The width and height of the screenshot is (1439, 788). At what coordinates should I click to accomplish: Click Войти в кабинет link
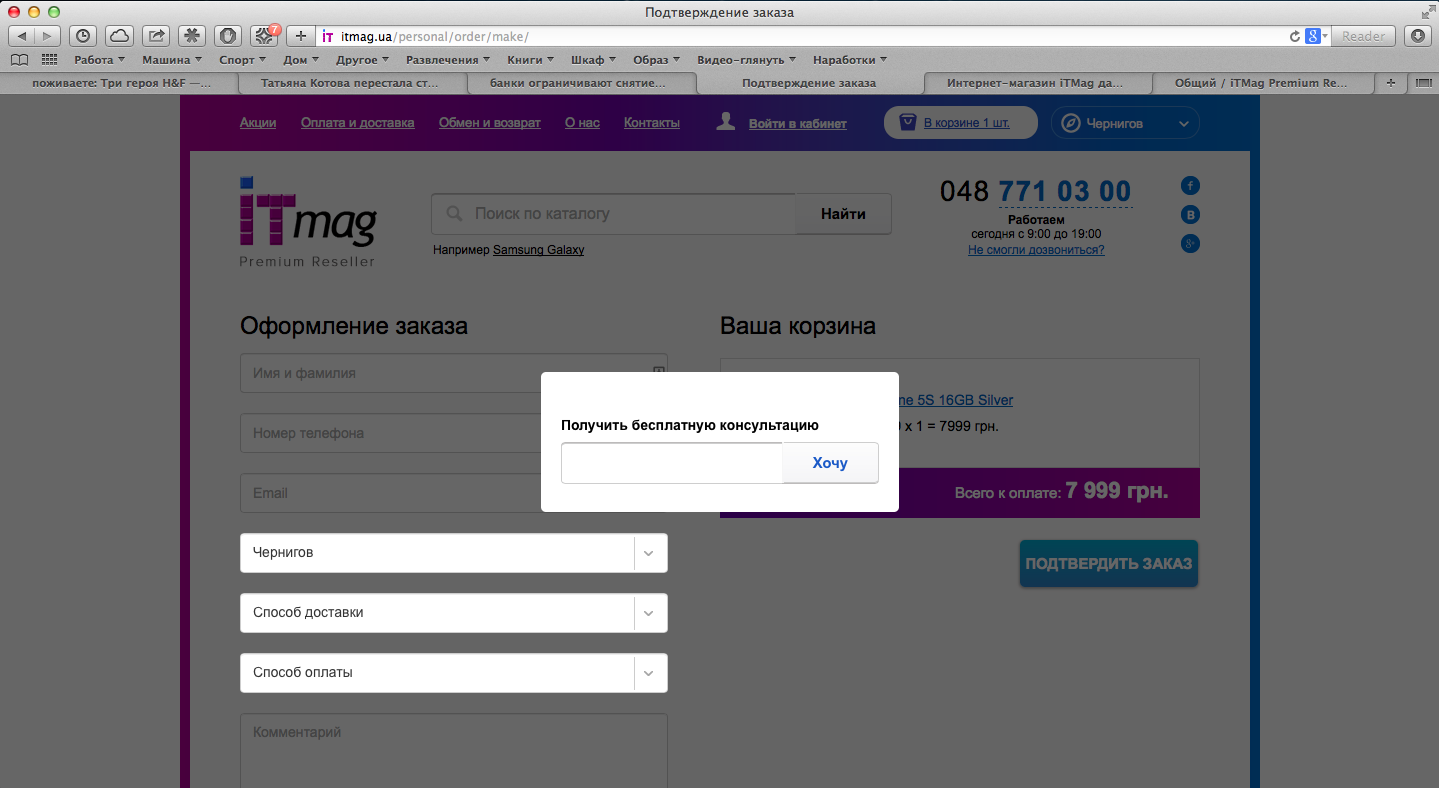798,124
